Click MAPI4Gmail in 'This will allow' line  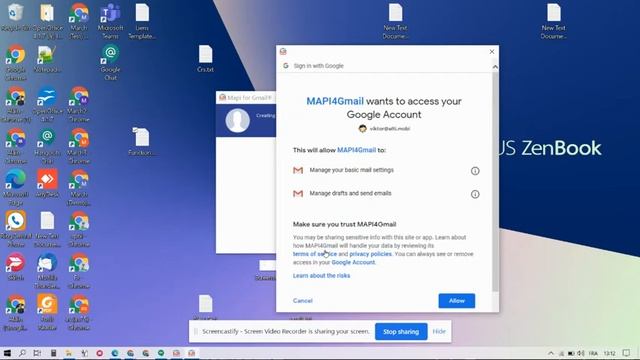pyautogui.click(x=356, y=150)
